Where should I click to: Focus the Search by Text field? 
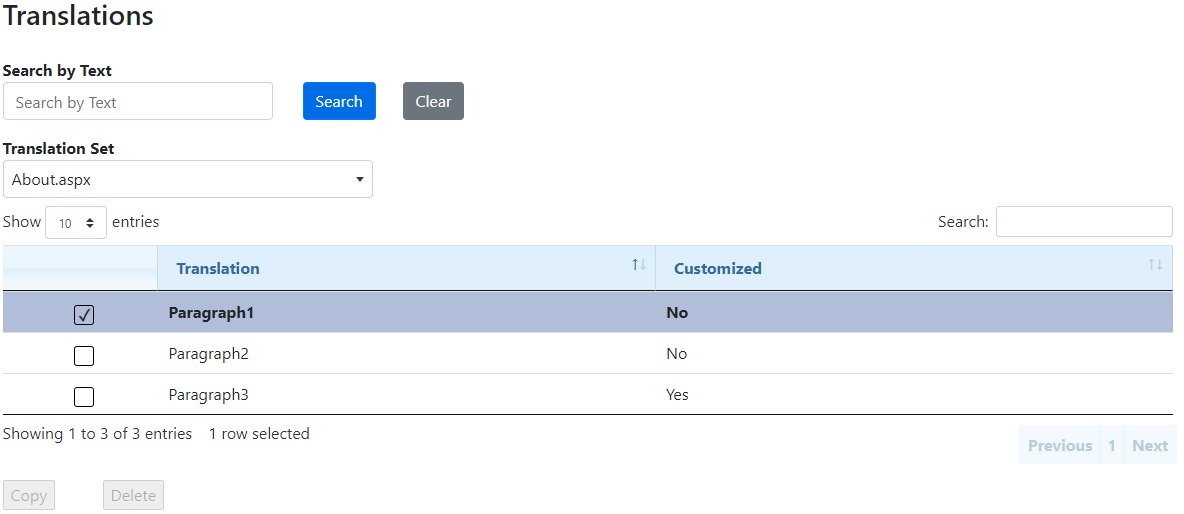[x=138, y=102]
